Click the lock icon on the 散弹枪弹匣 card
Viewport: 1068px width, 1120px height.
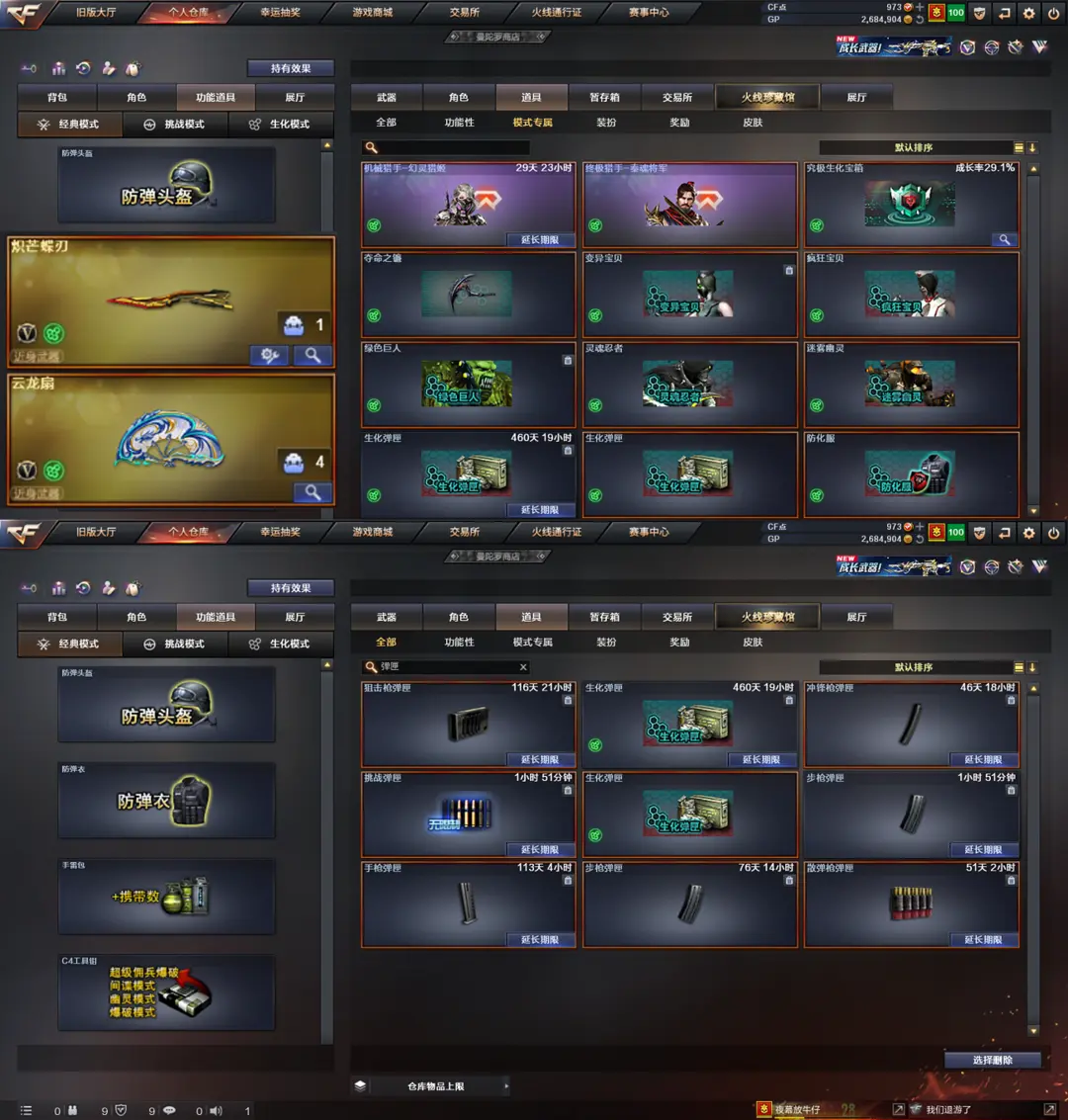tap(1010, 881)
